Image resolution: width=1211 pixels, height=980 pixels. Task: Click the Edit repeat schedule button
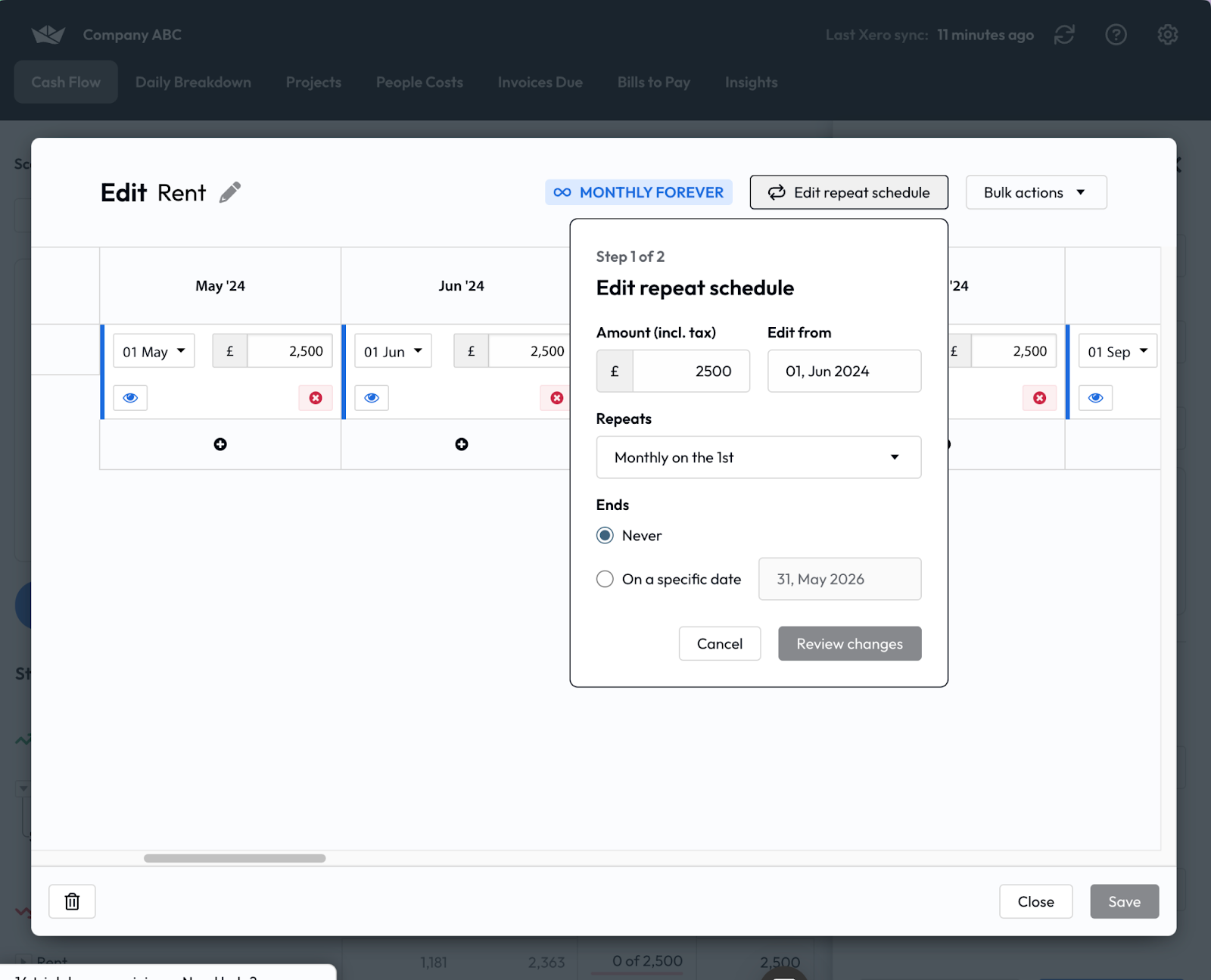tap(848, 193)
